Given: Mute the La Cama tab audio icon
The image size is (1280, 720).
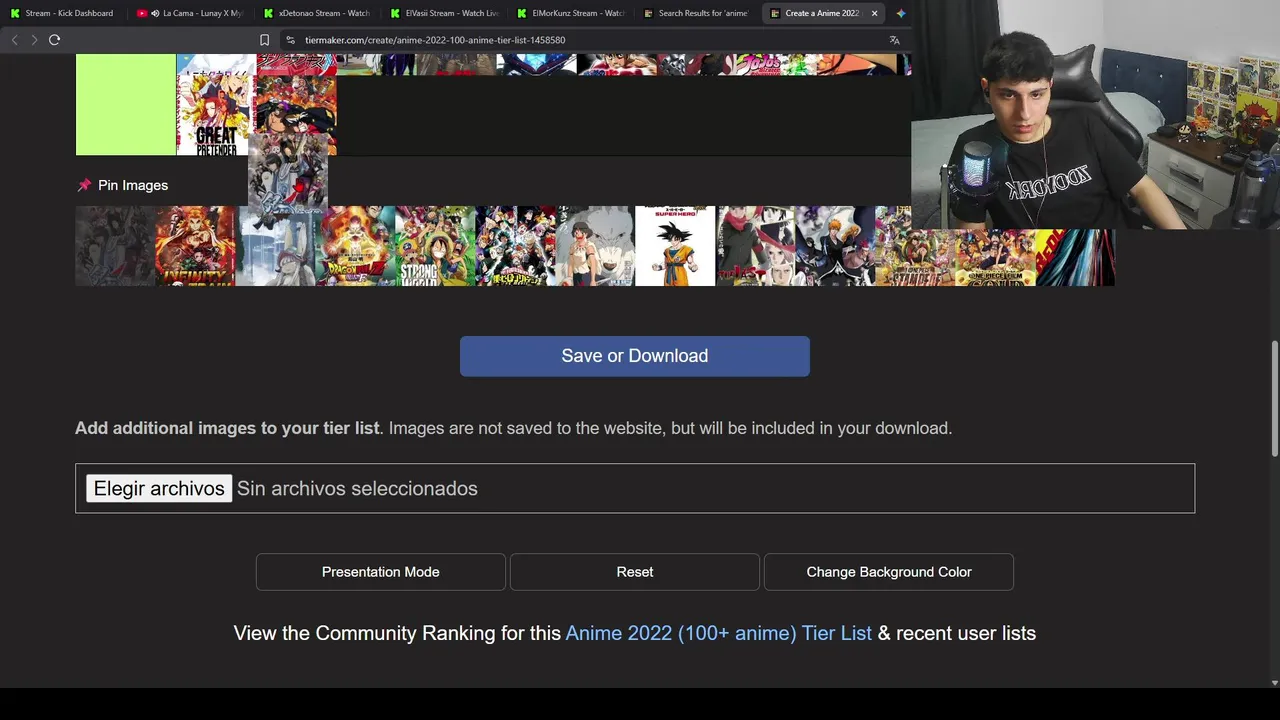Looking at the screenshot, I should click(x=155, y=13).
